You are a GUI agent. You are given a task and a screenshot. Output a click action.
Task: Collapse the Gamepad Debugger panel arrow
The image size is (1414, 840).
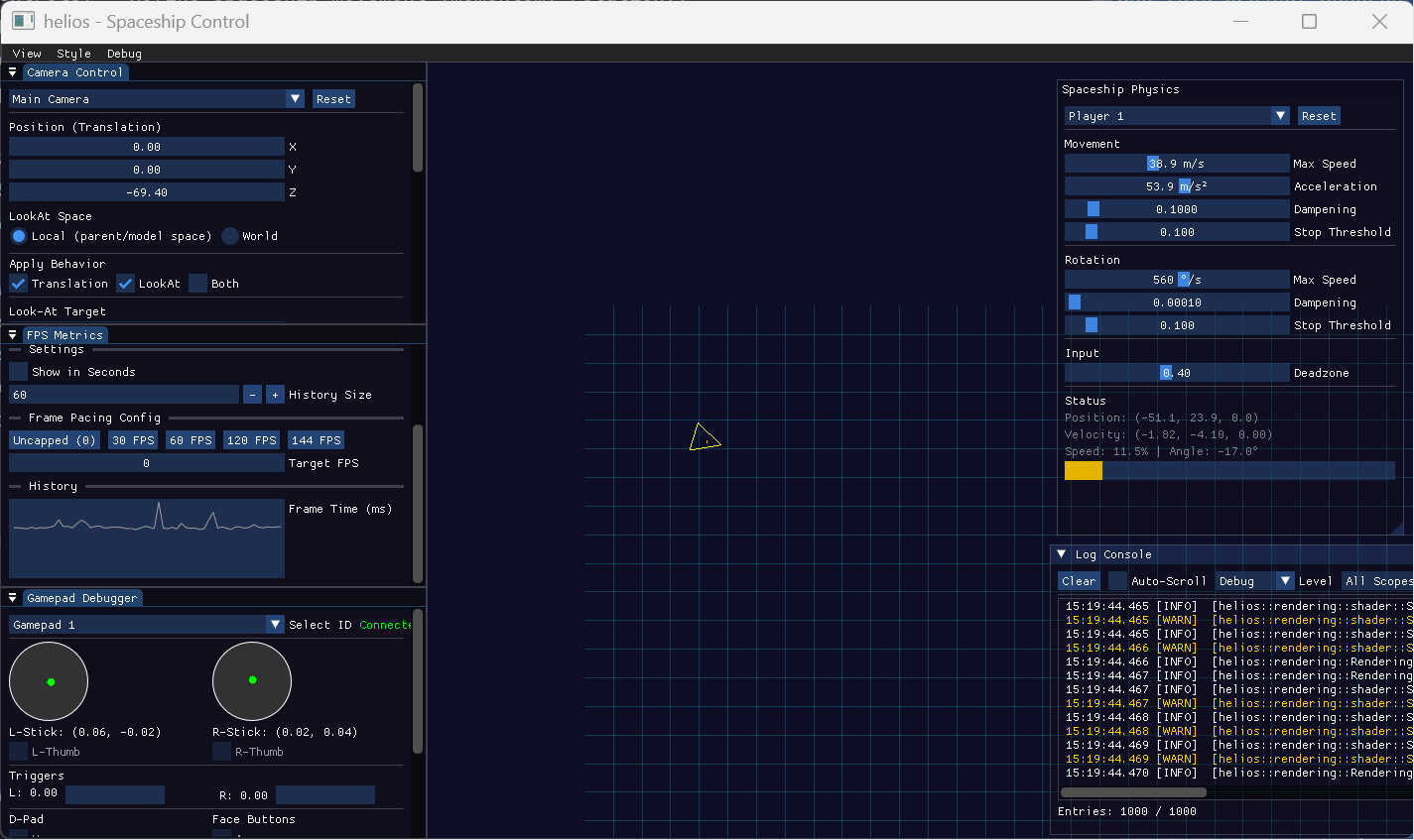pos(12,598)
